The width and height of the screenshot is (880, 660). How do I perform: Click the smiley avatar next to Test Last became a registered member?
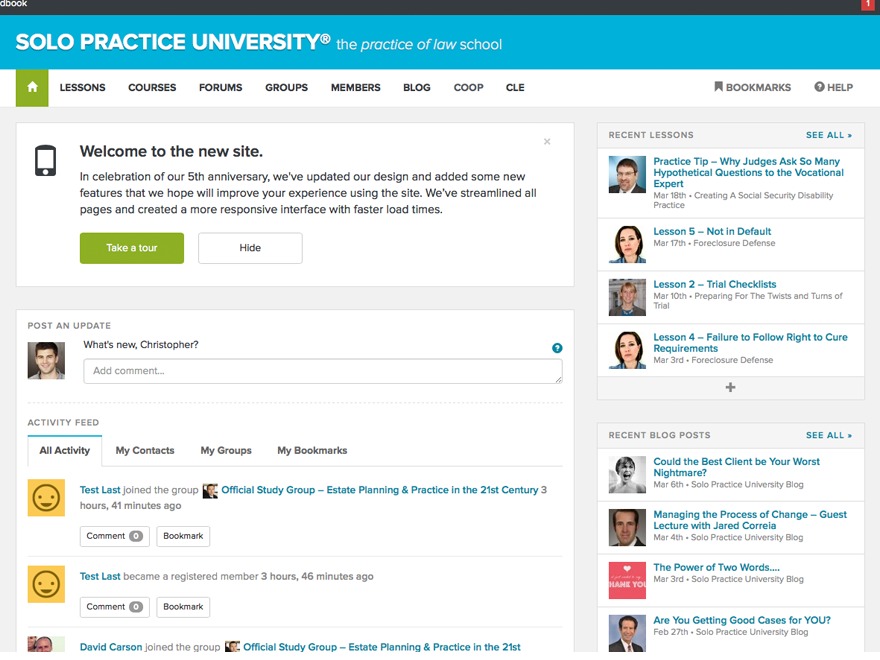coord(46,584)
